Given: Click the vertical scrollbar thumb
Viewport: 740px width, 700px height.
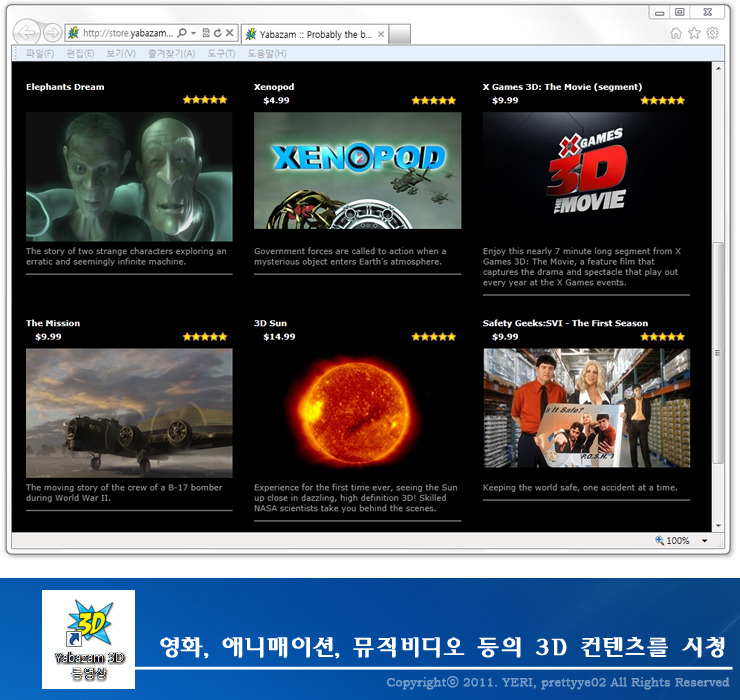Looking at the screenshot, I should (718, 353).
